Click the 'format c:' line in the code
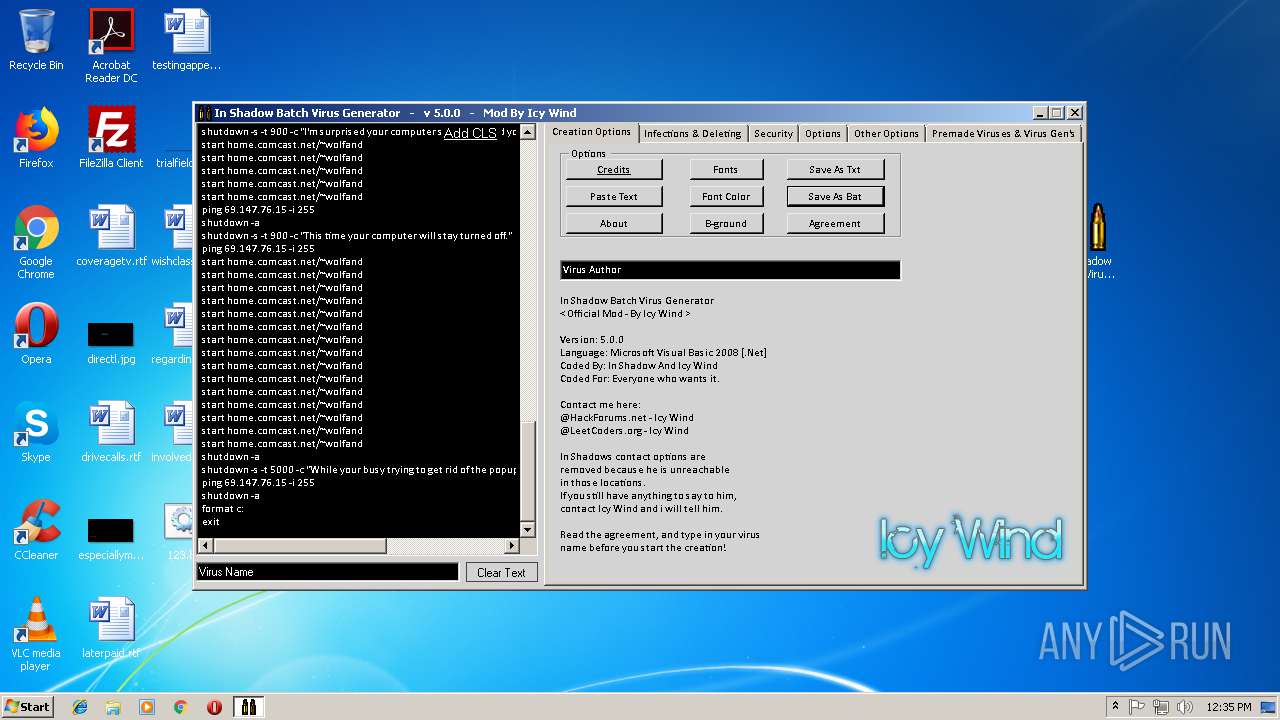 222,509
